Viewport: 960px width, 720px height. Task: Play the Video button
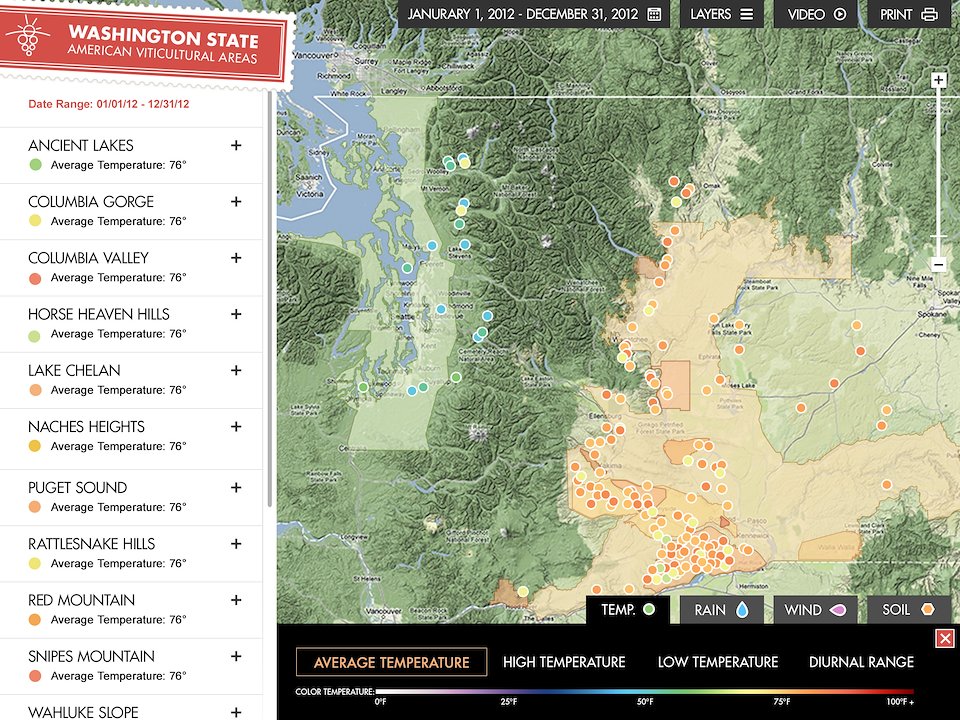click(x=816, y=14)
